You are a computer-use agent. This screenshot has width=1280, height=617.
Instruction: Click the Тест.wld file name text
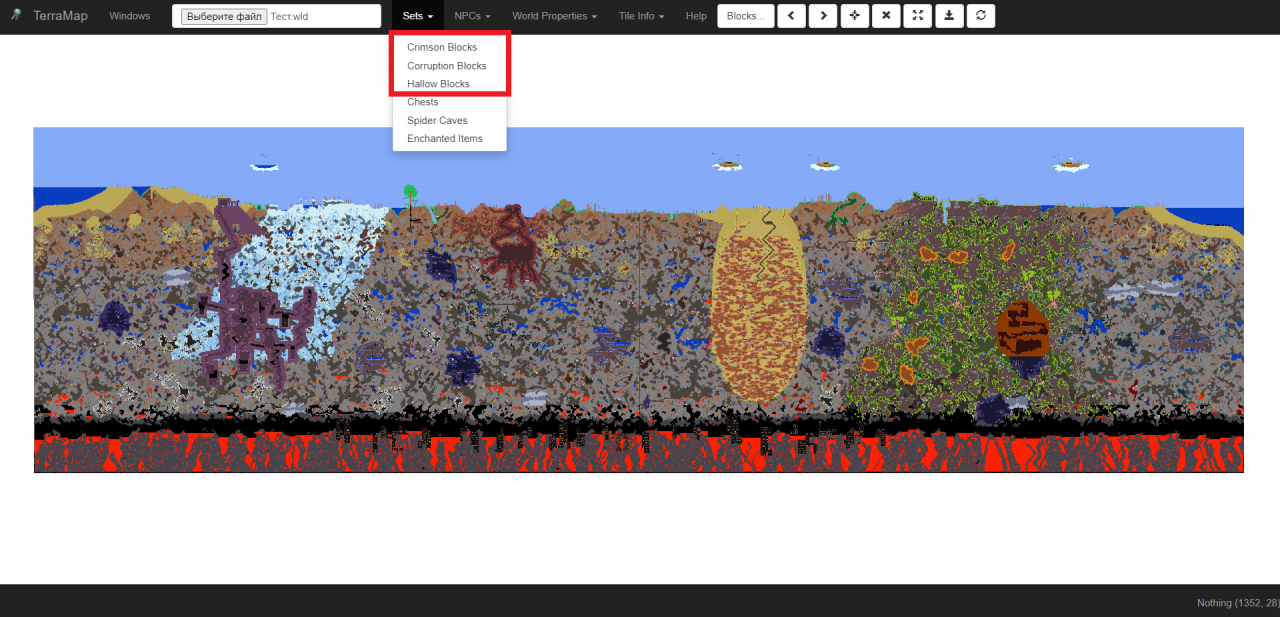point(289,16)
